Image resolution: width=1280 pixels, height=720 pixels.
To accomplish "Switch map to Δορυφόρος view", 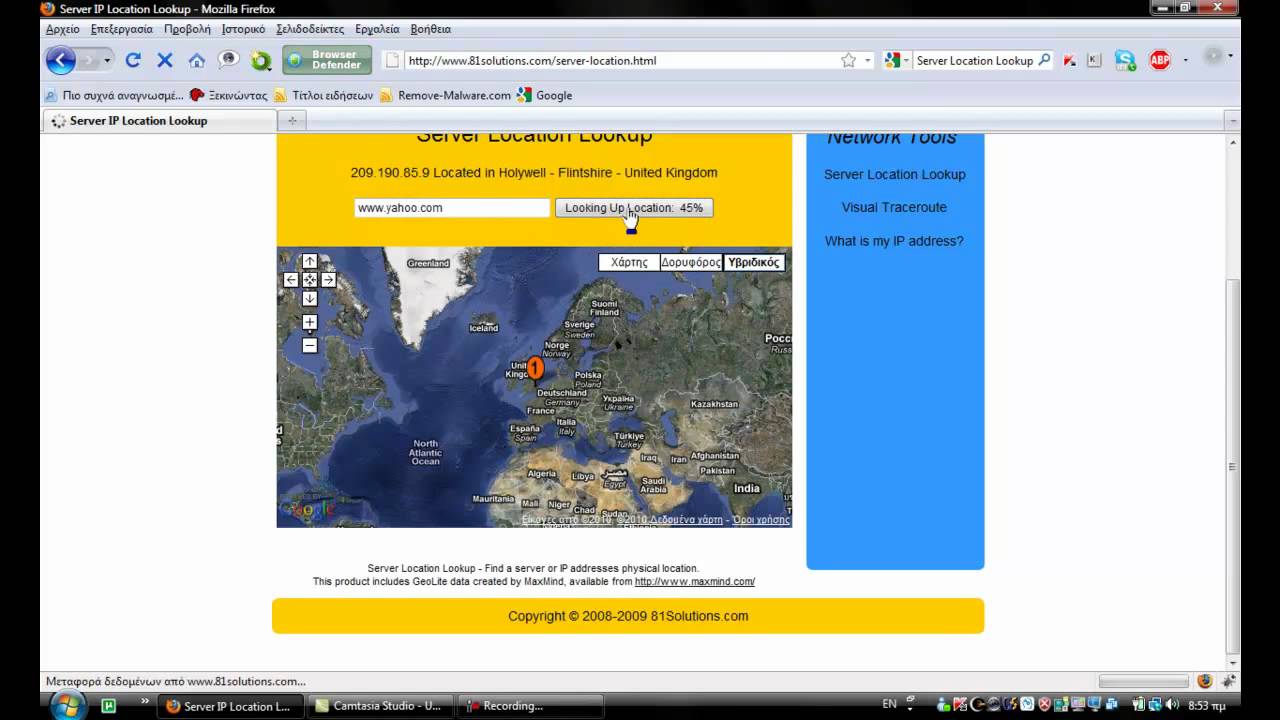I will coord(691,262).
